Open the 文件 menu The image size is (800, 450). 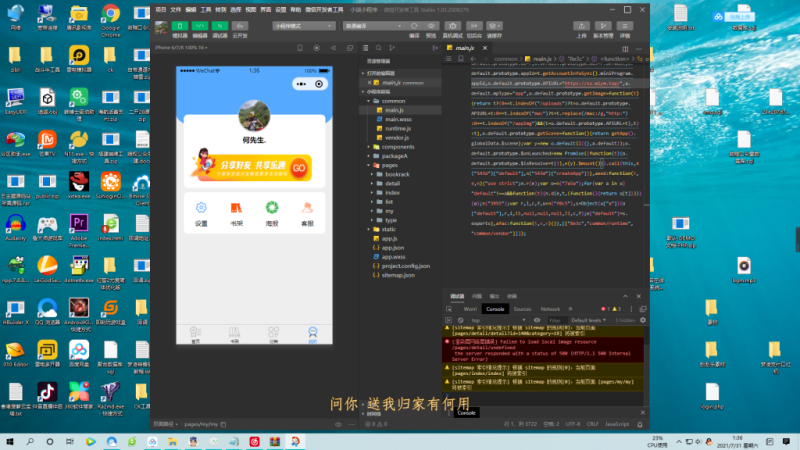pos(176,10)
